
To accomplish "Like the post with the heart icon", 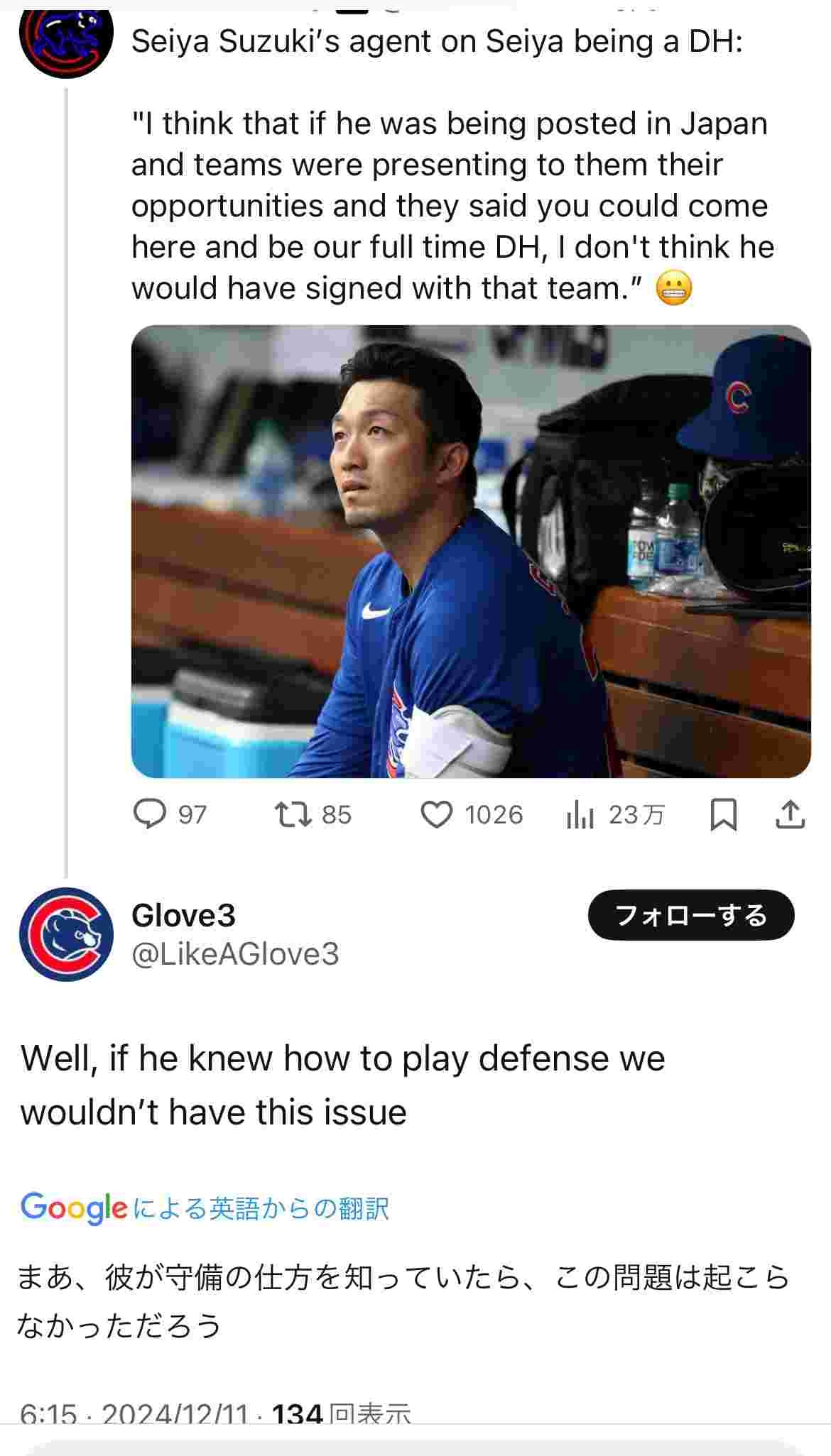I will coord(436,814).
